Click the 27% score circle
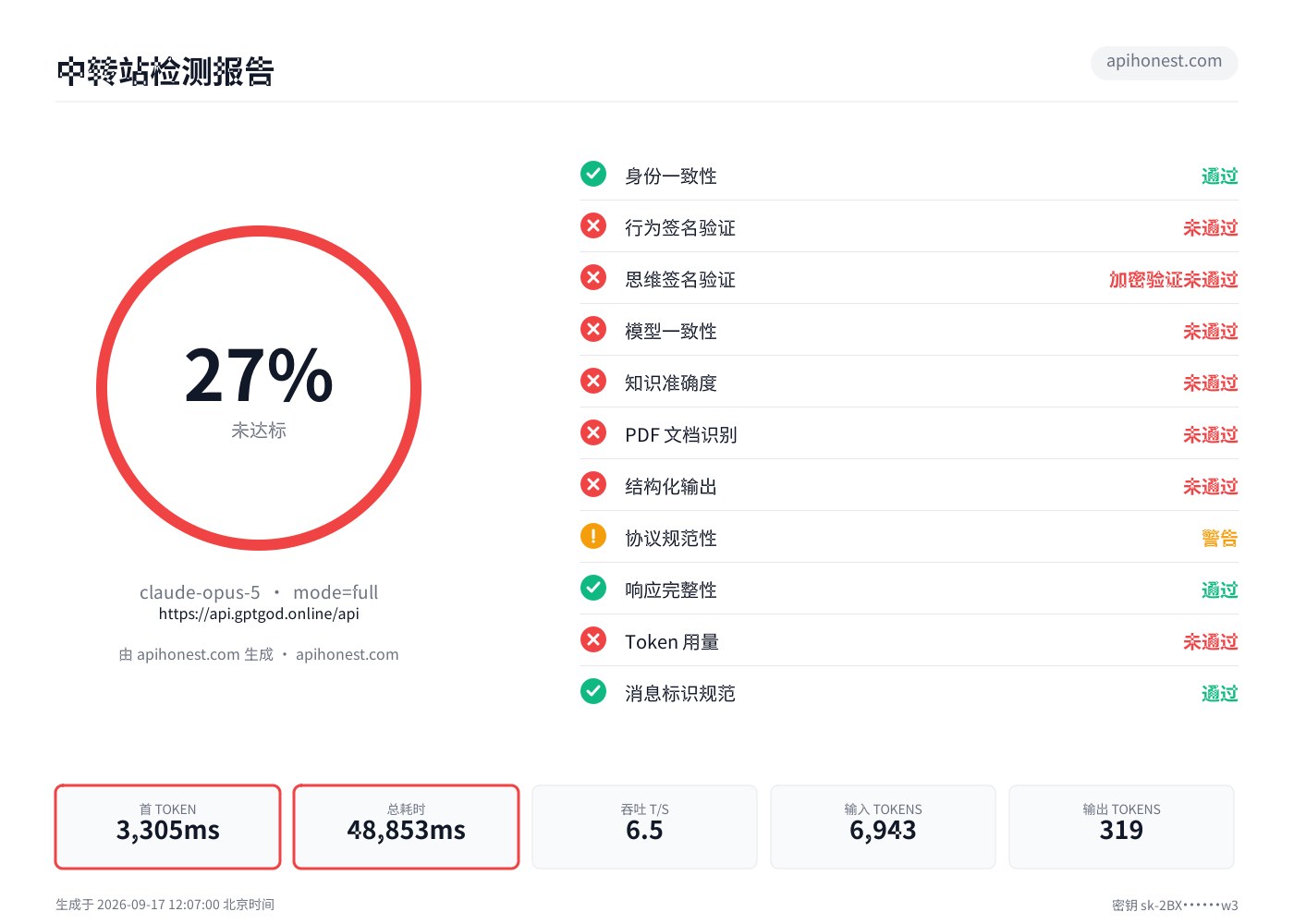 [259, 388]
